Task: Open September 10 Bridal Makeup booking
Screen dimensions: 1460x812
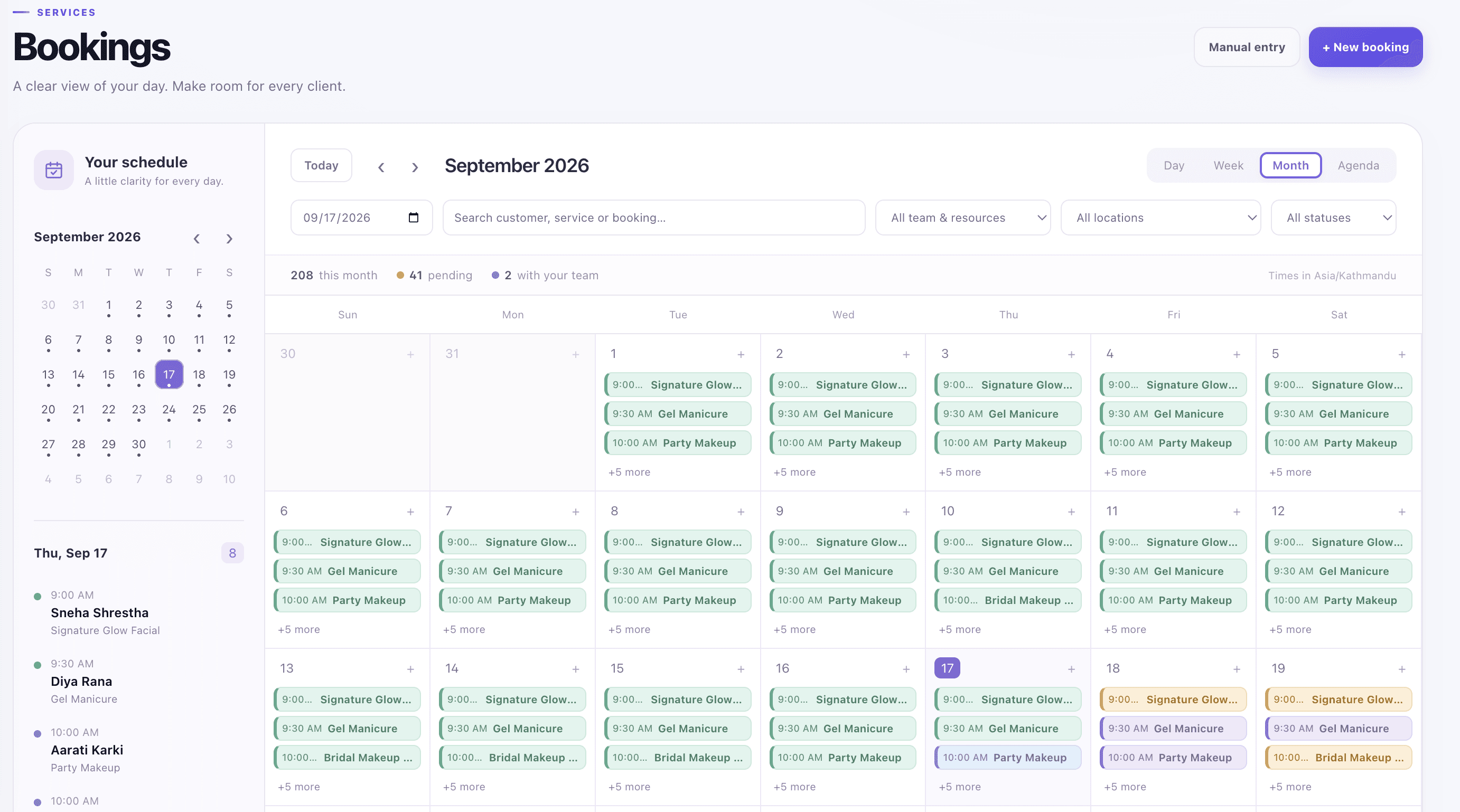Action: pos(1007,600)
